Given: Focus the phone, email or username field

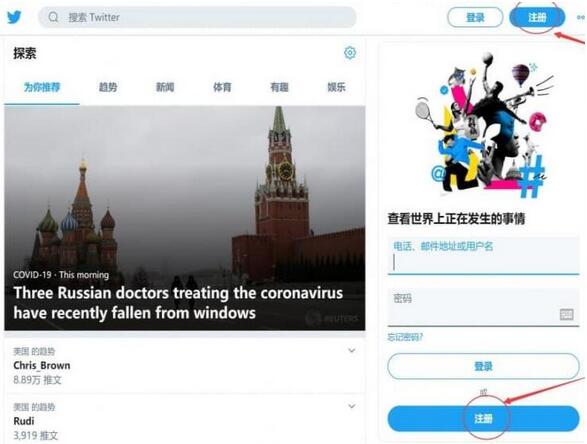Looking at the screenshot, I should click(483, 256).
